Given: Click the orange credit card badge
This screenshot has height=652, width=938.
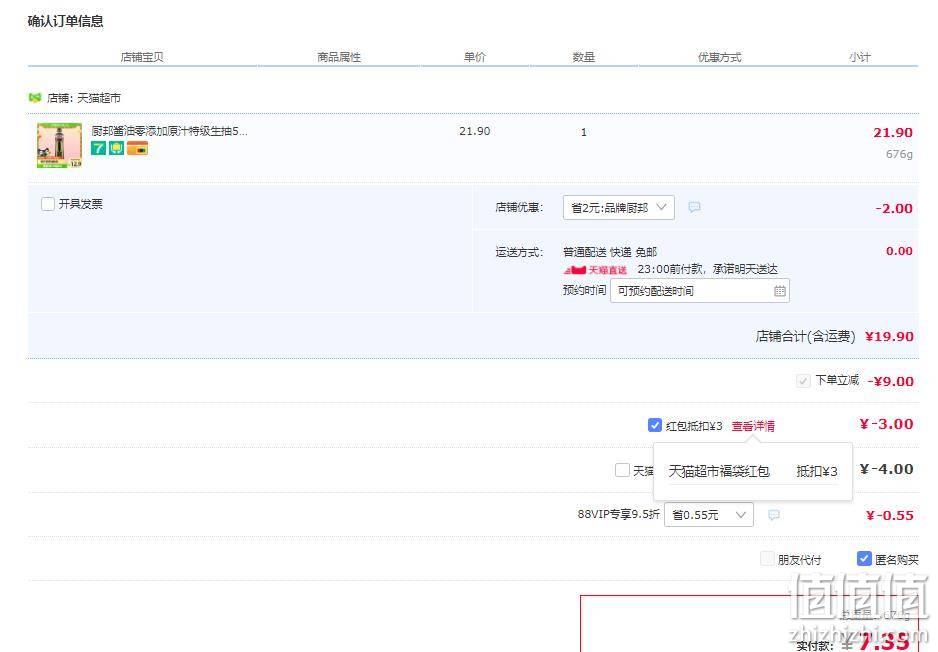Looking at the screenshot, I should [137, 148].
